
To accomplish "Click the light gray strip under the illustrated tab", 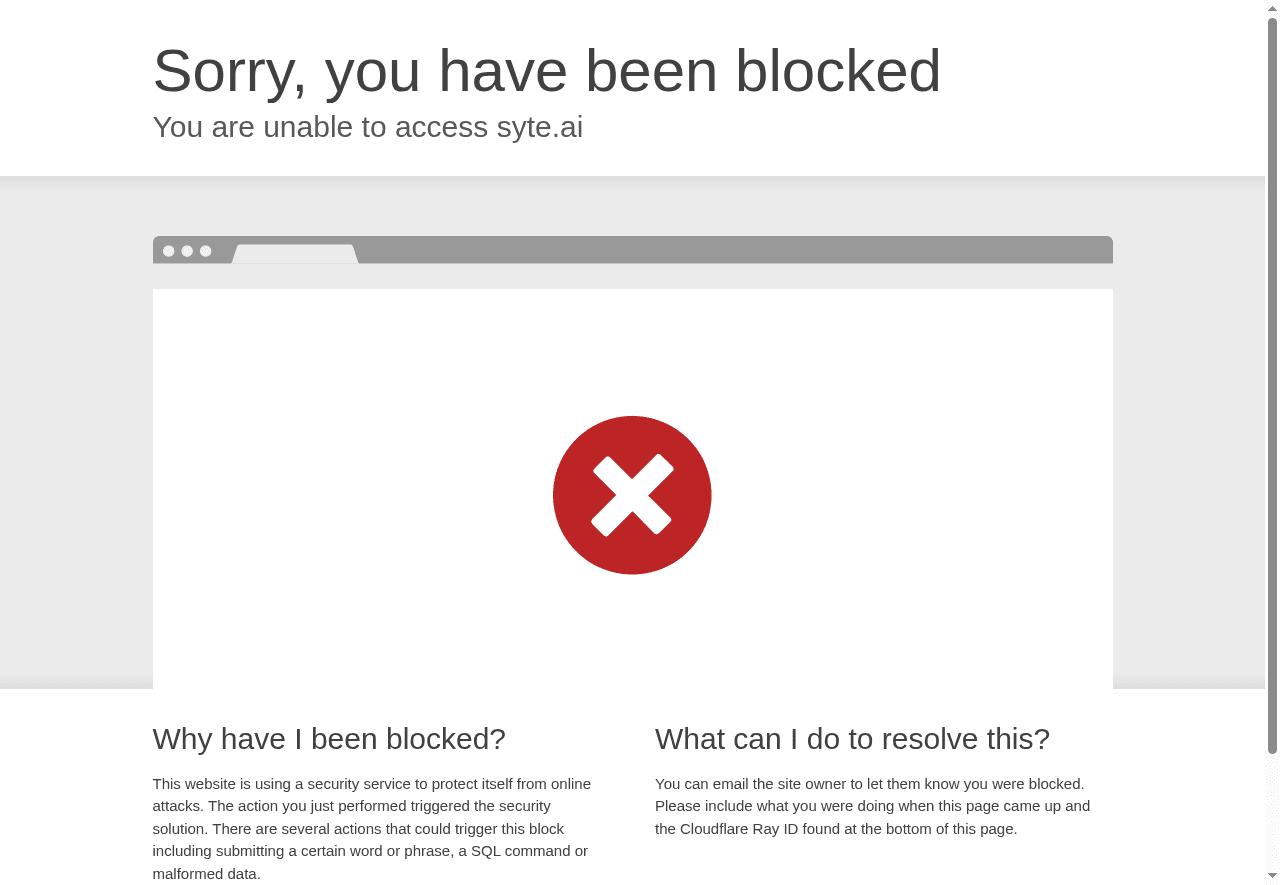I will click(632, 276).
